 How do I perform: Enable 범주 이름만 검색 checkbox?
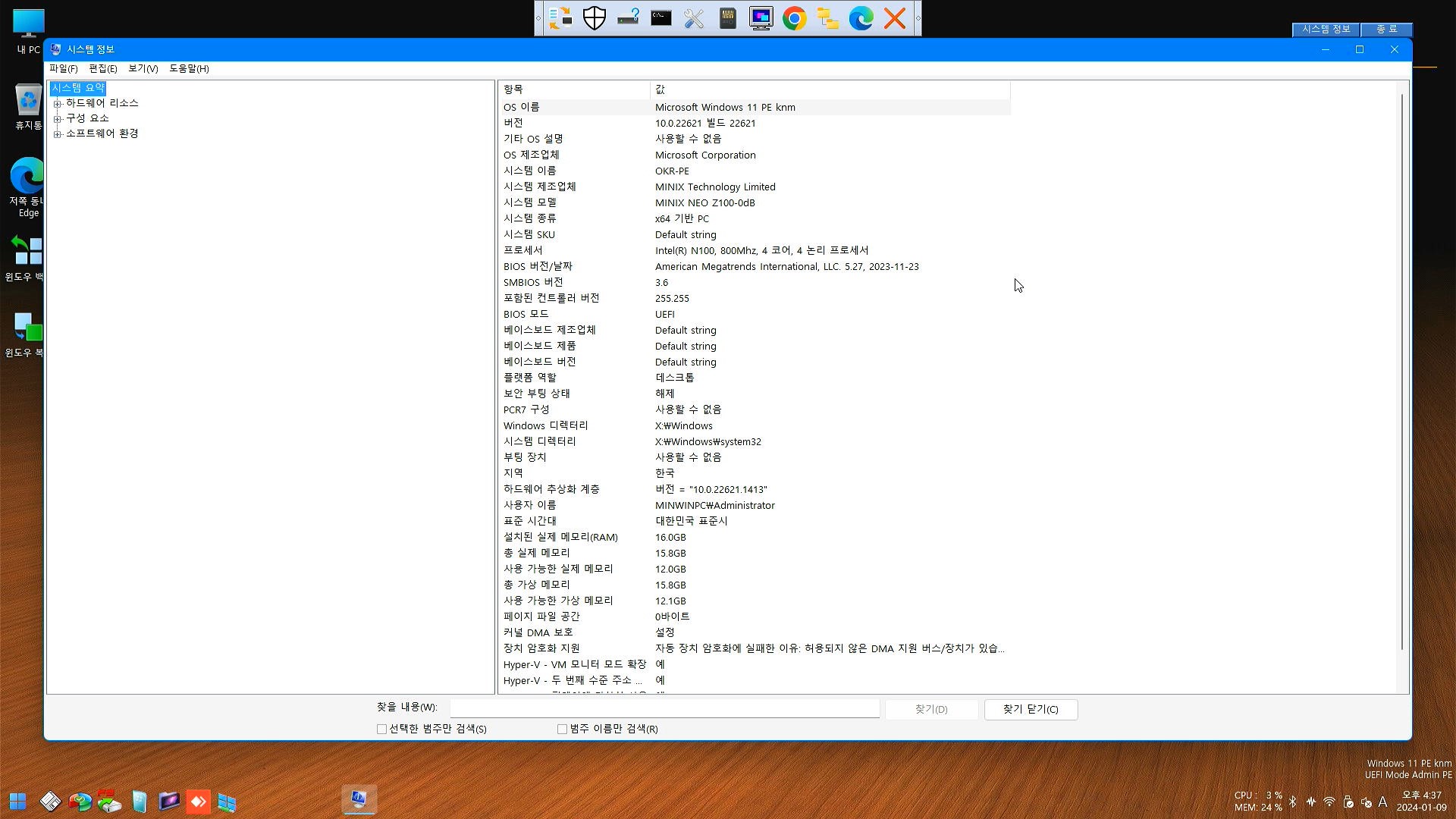click(562, 729)
